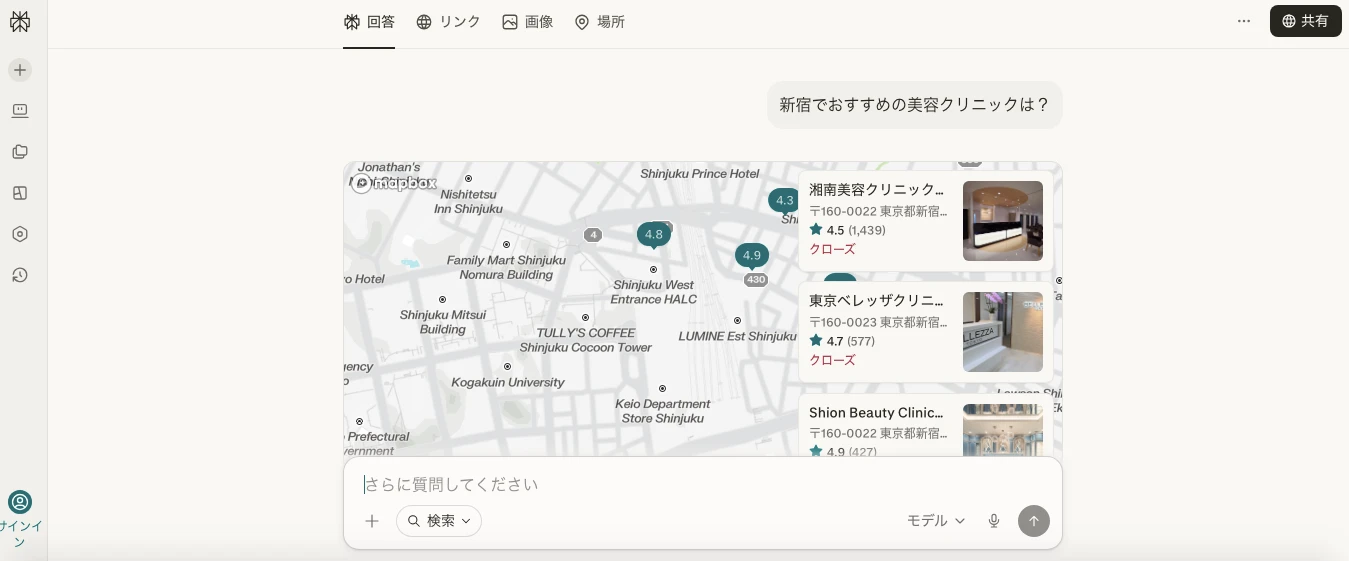The image size is (1349, 561).
Task: Open the three-dot more options menu
Action: pyautogui.click(x=1244, y=21)
